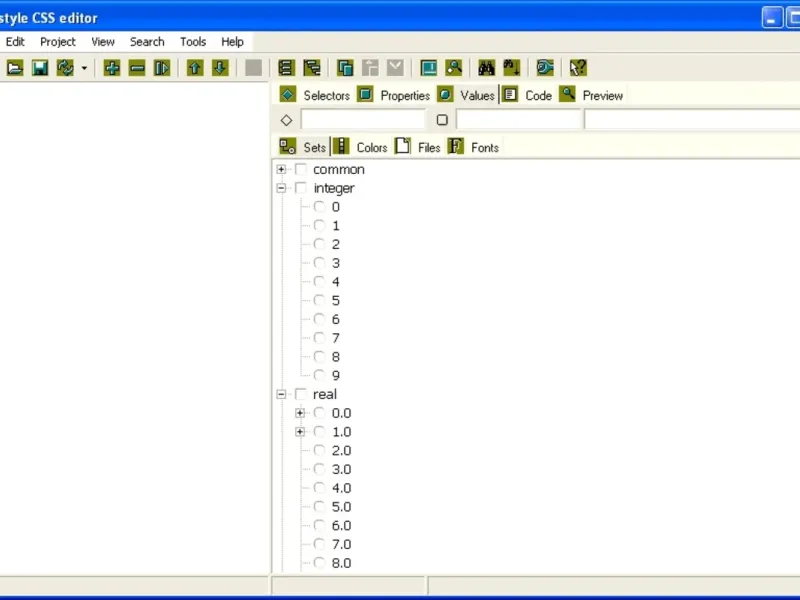
Task: Click the Refresh green arrows icon
Action: coord(65,68)
